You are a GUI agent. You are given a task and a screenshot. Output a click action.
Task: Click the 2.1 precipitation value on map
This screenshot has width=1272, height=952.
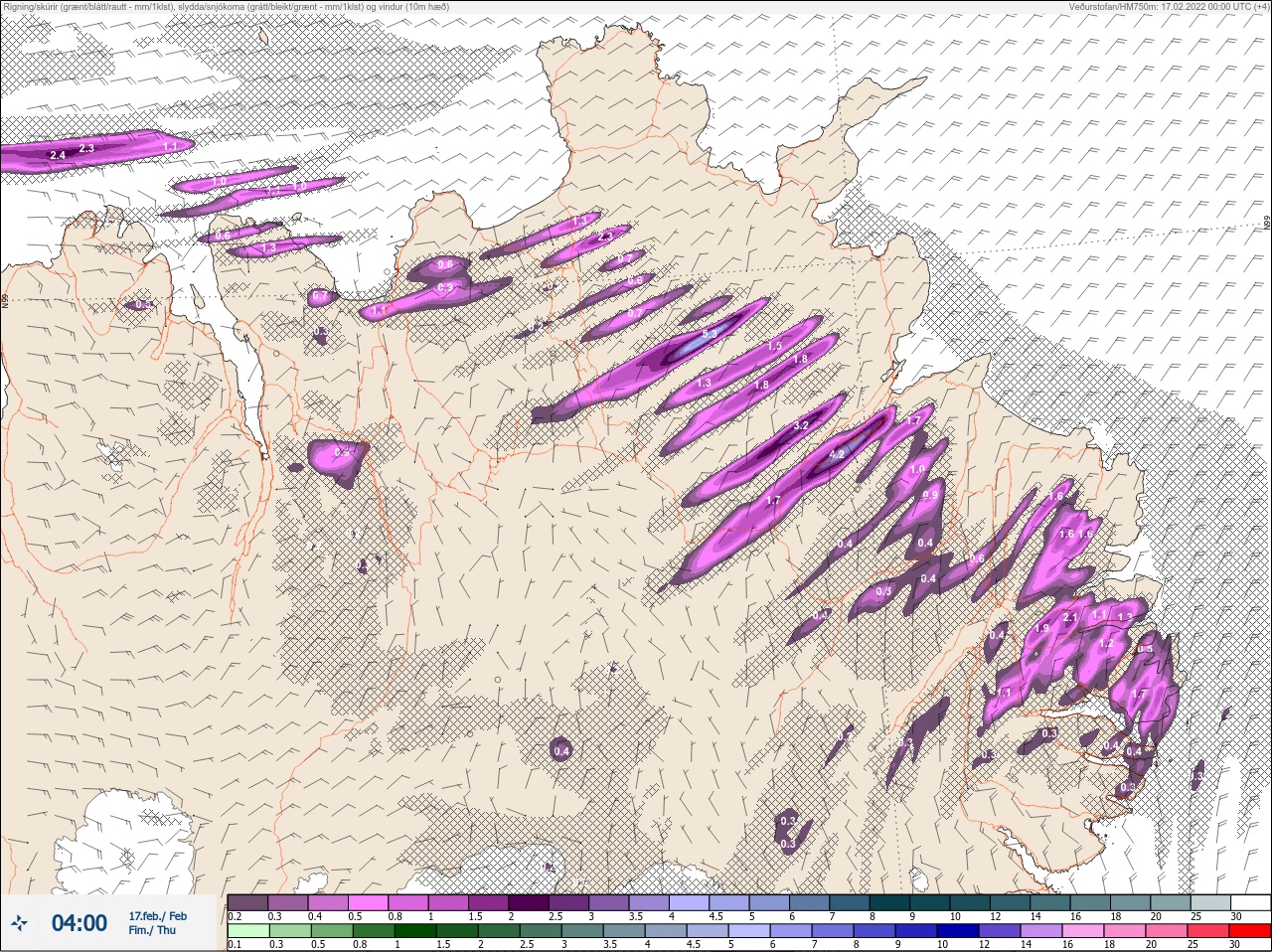(1070, 617)
